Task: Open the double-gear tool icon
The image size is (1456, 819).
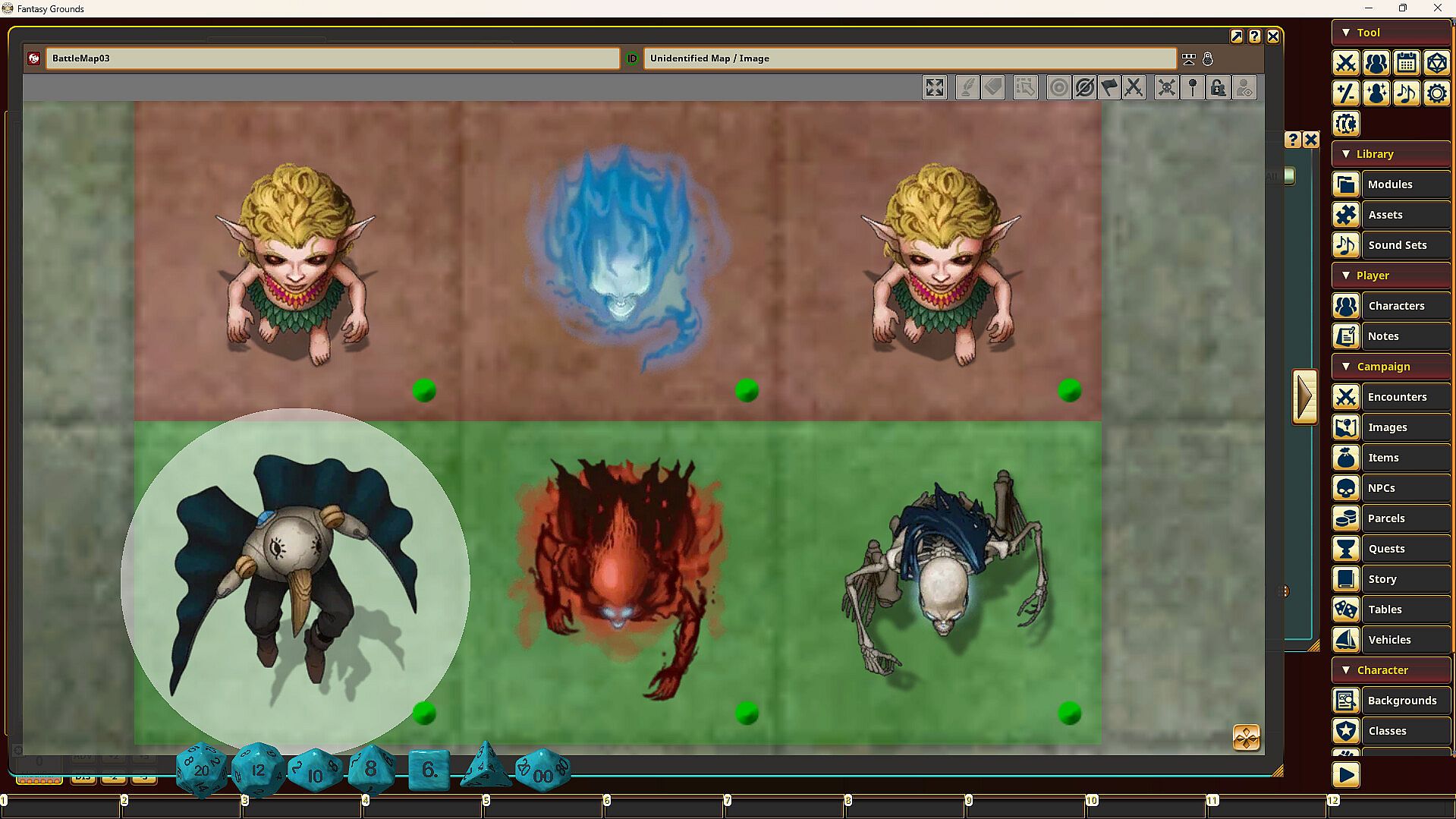Action: 1346,124
